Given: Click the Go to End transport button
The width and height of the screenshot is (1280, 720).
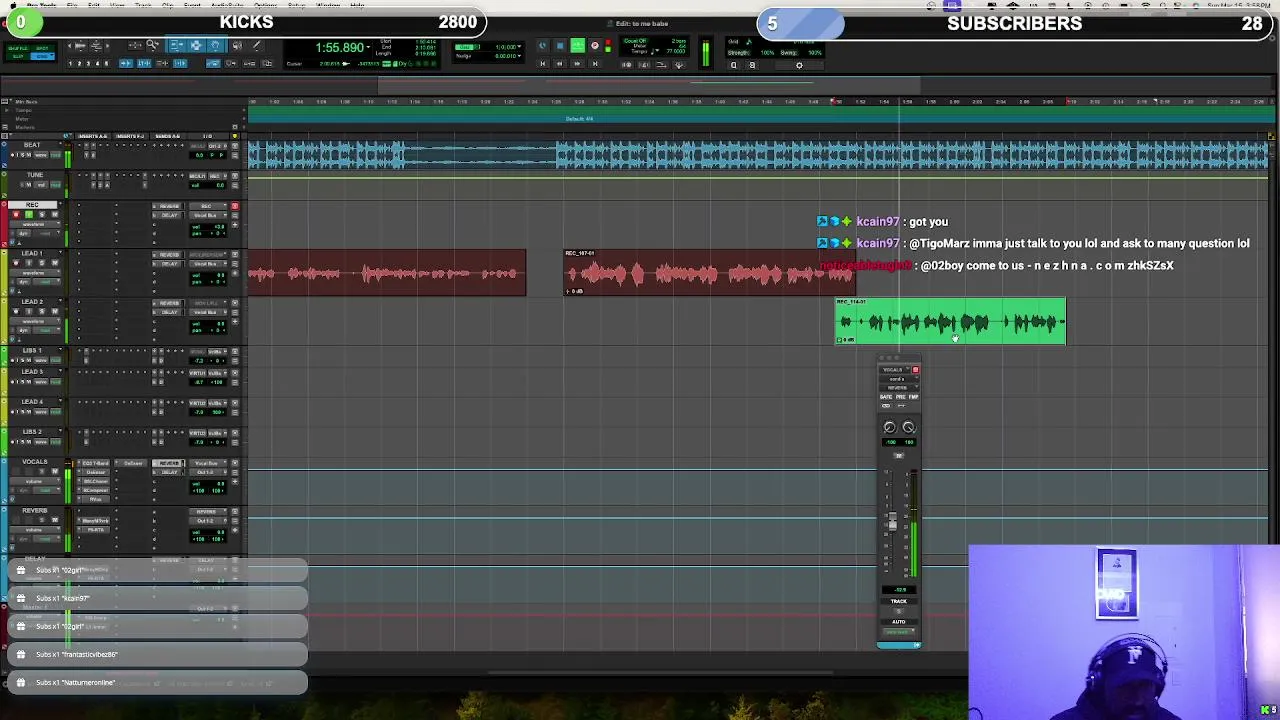Looking at the screenshot, I should tap(595, 63).
